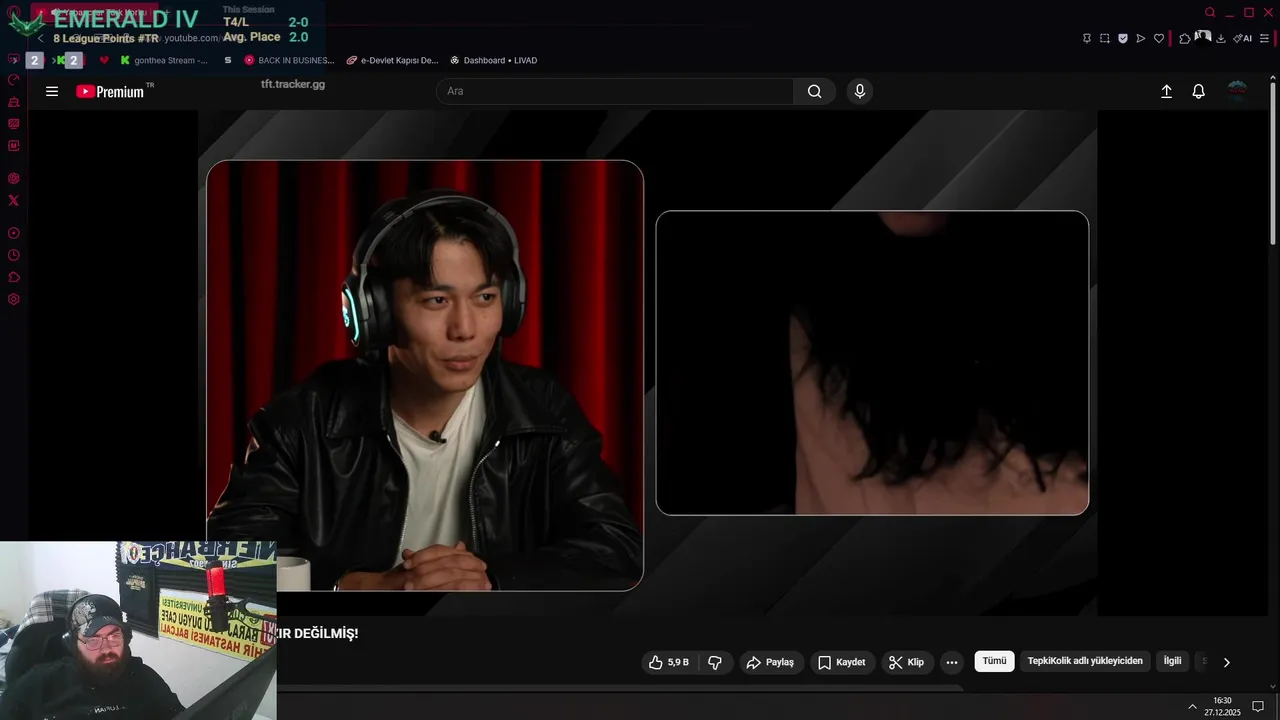Bookmark page with the heart icon
1280x720 pixels.
[x=1159, y=38]
